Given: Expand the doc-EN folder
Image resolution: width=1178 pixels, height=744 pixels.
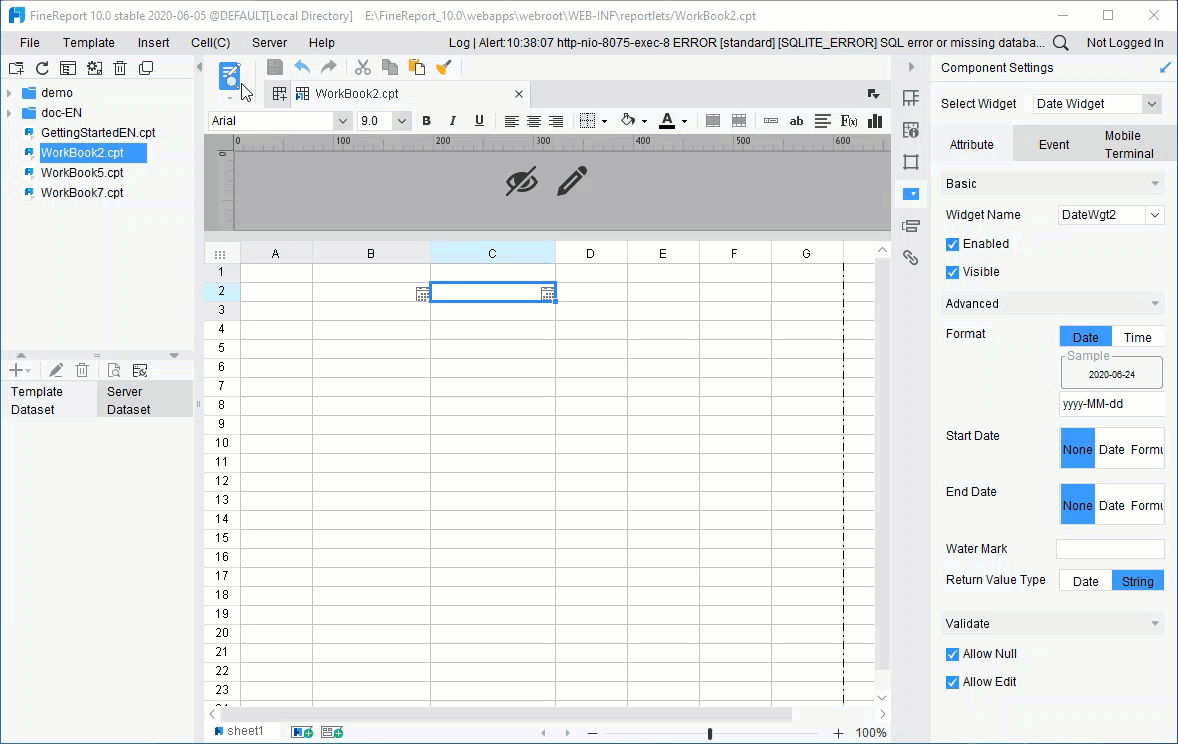Looking at the screenshot, I should click(9, 113).
